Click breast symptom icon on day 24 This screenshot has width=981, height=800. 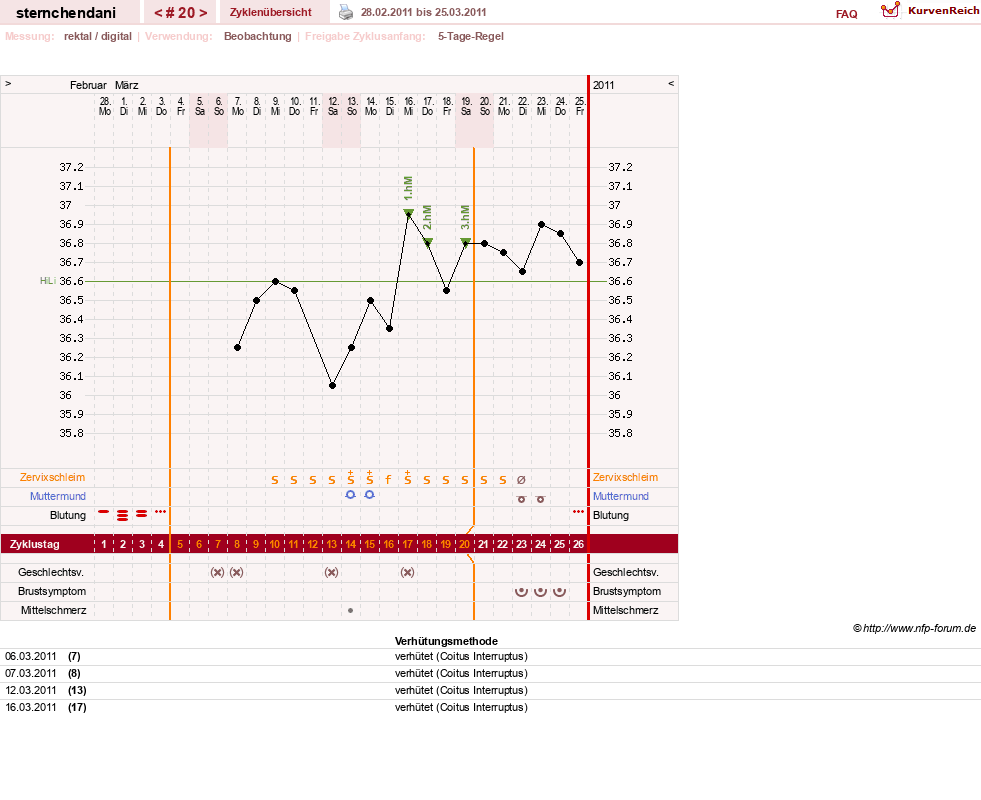pos(541,591)
